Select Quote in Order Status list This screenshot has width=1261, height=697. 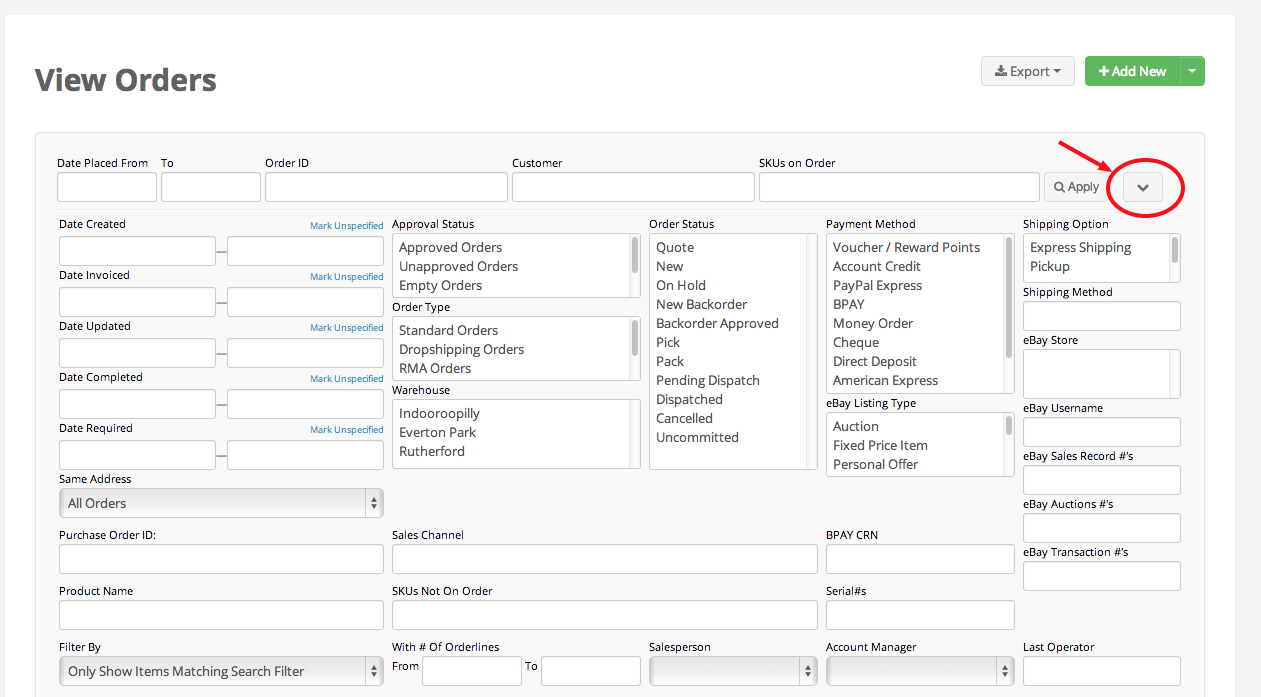pyautogui.click(x=675, y=247)
